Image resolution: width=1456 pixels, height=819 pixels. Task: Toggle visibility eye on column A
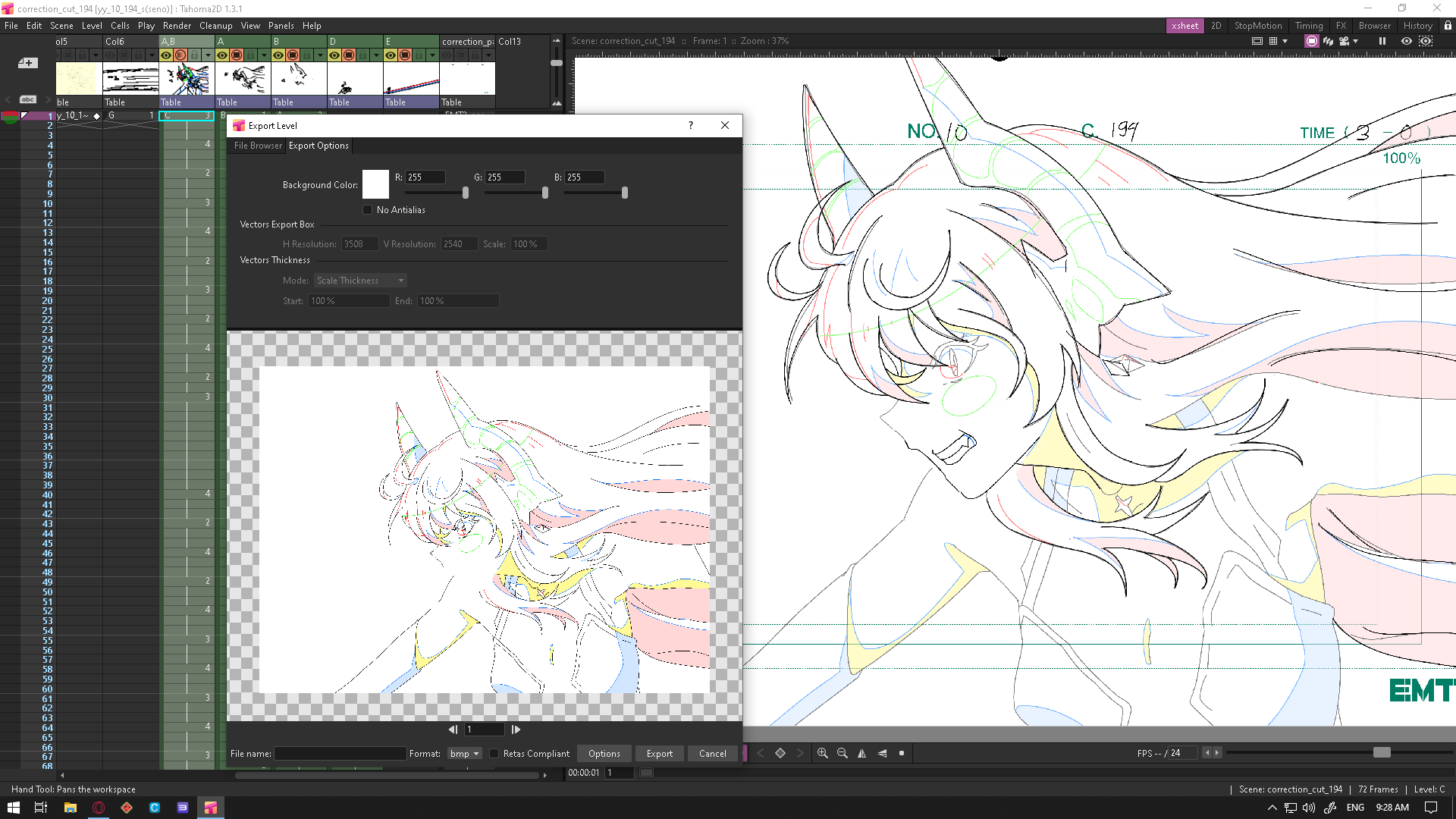click(x=222, y=55)
